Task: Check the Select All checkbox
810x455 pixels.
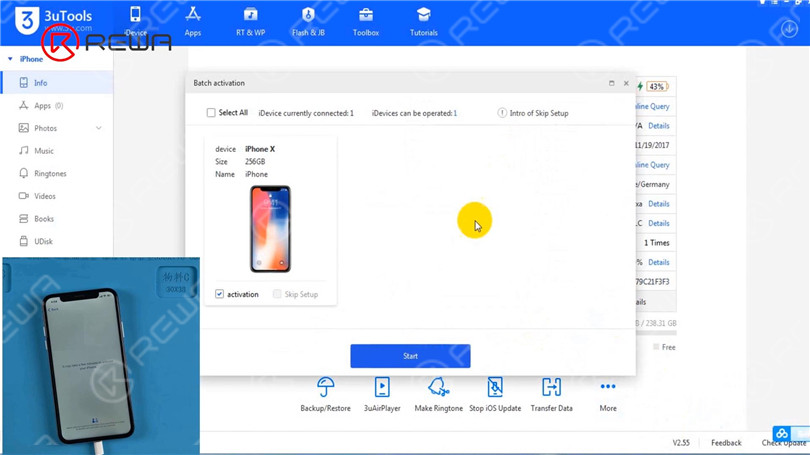Action: tap(211, 113)
